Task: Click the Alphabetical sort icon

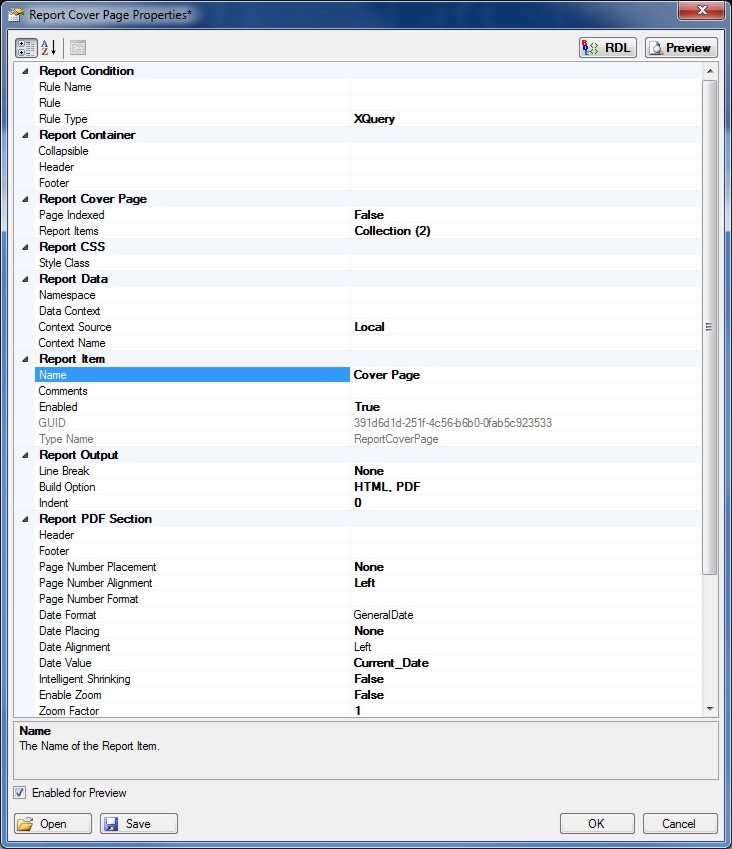Action: click(48, 47)
